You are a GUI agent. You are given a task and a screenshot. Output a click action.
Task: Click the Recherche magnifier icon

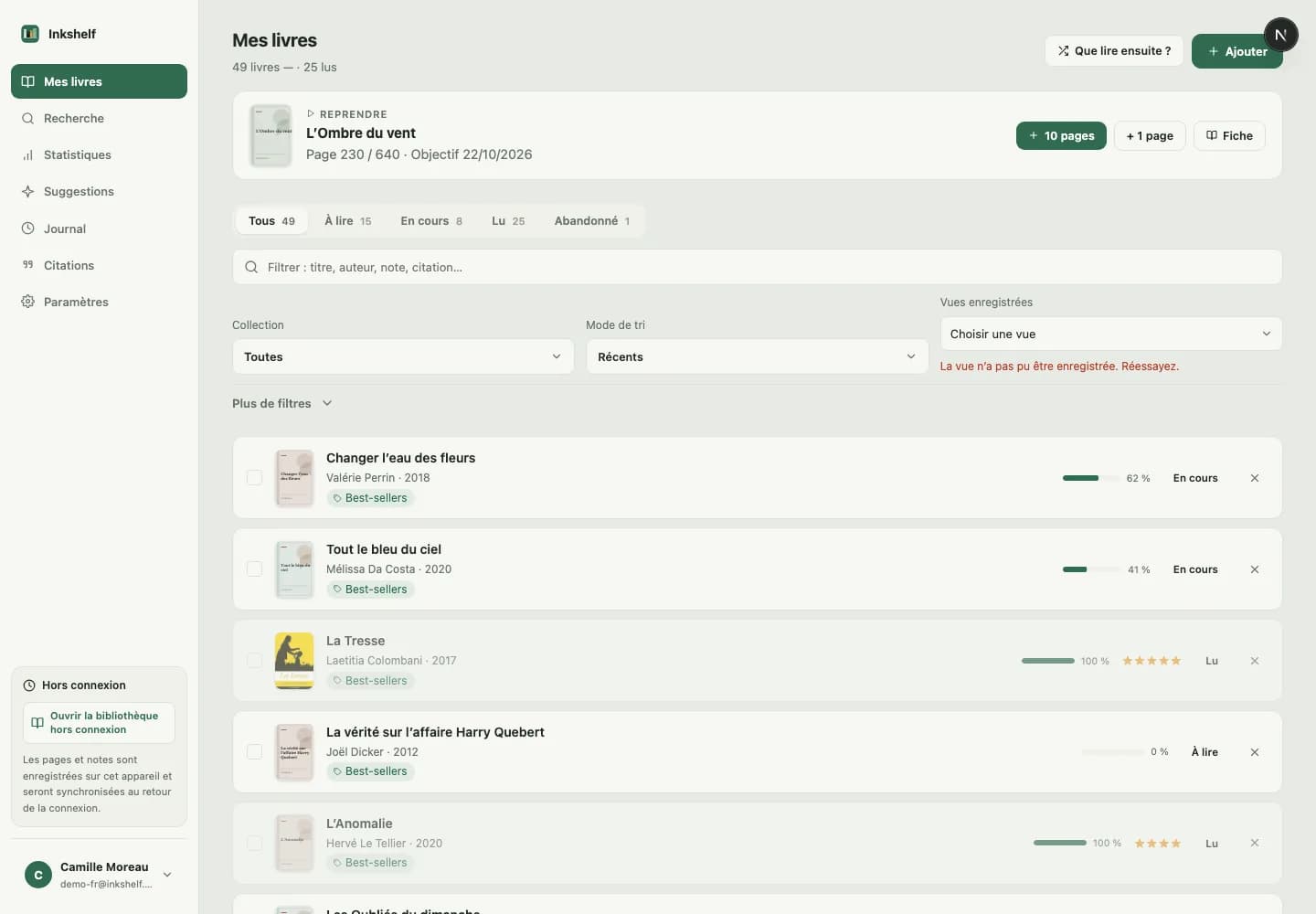28,118
